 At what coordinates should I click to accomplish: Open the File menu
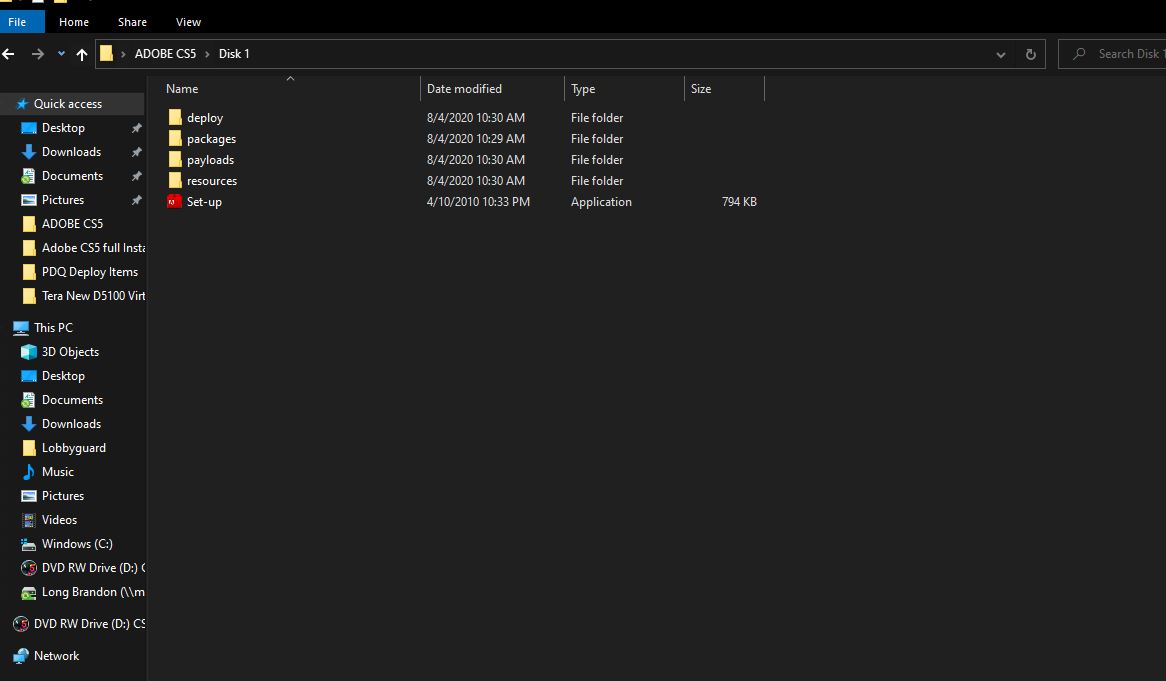17,21
